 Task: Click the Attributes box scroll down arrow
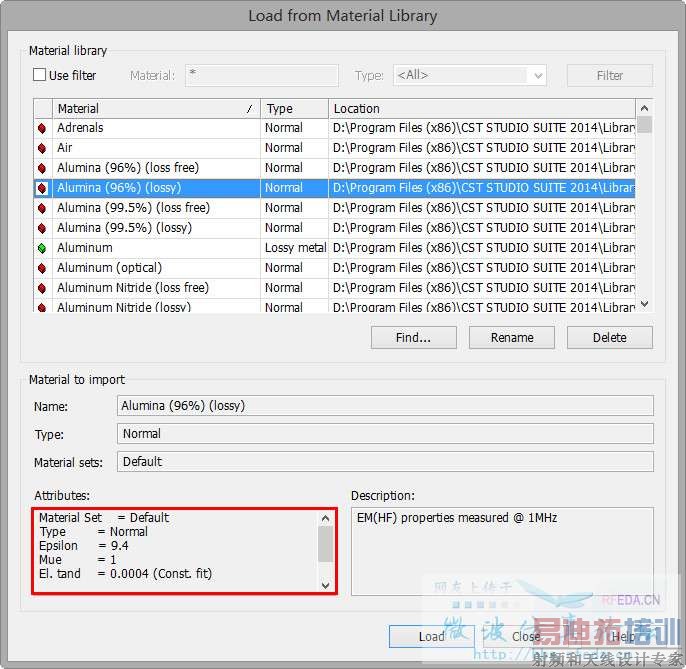[x=326, y=585]
